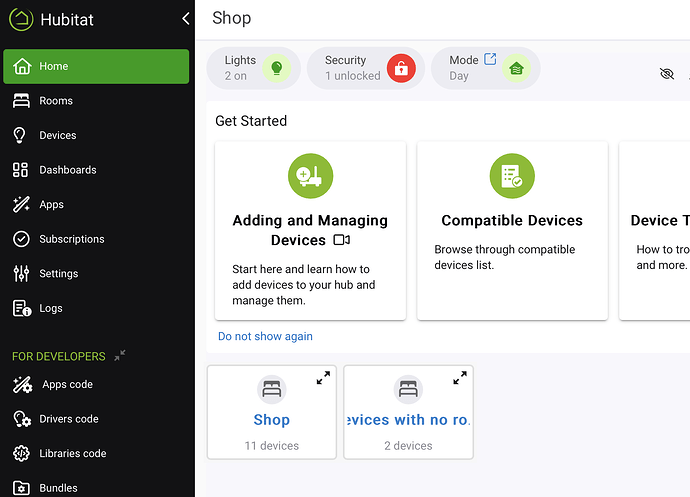Click the Devices light bulb icon
The image size is (690, 497).
(20, 135)
